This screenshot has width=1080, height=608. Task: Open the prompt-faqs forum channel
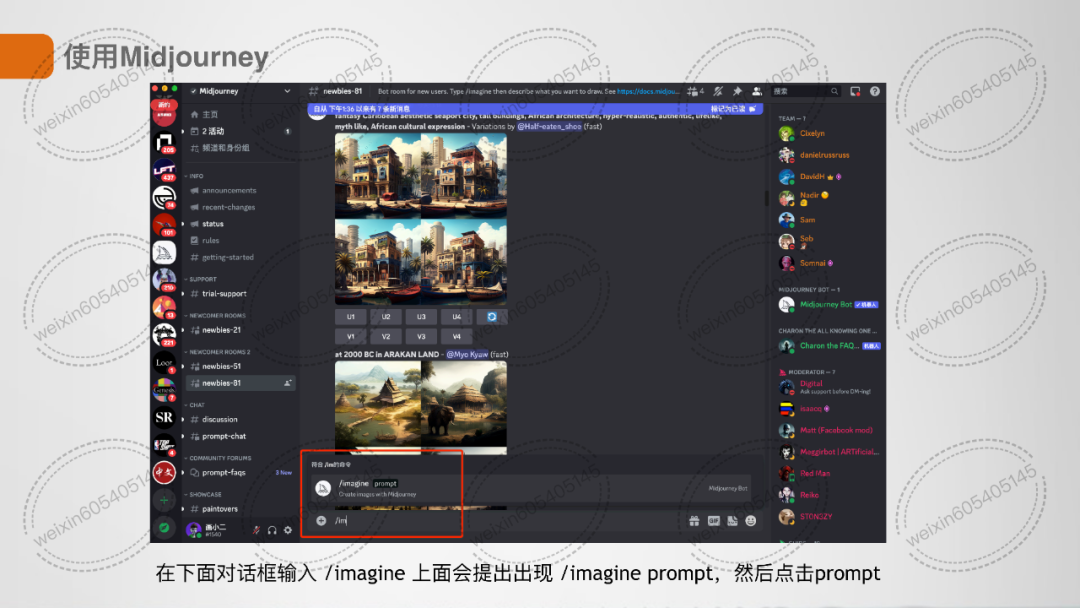tap(223, 472)
